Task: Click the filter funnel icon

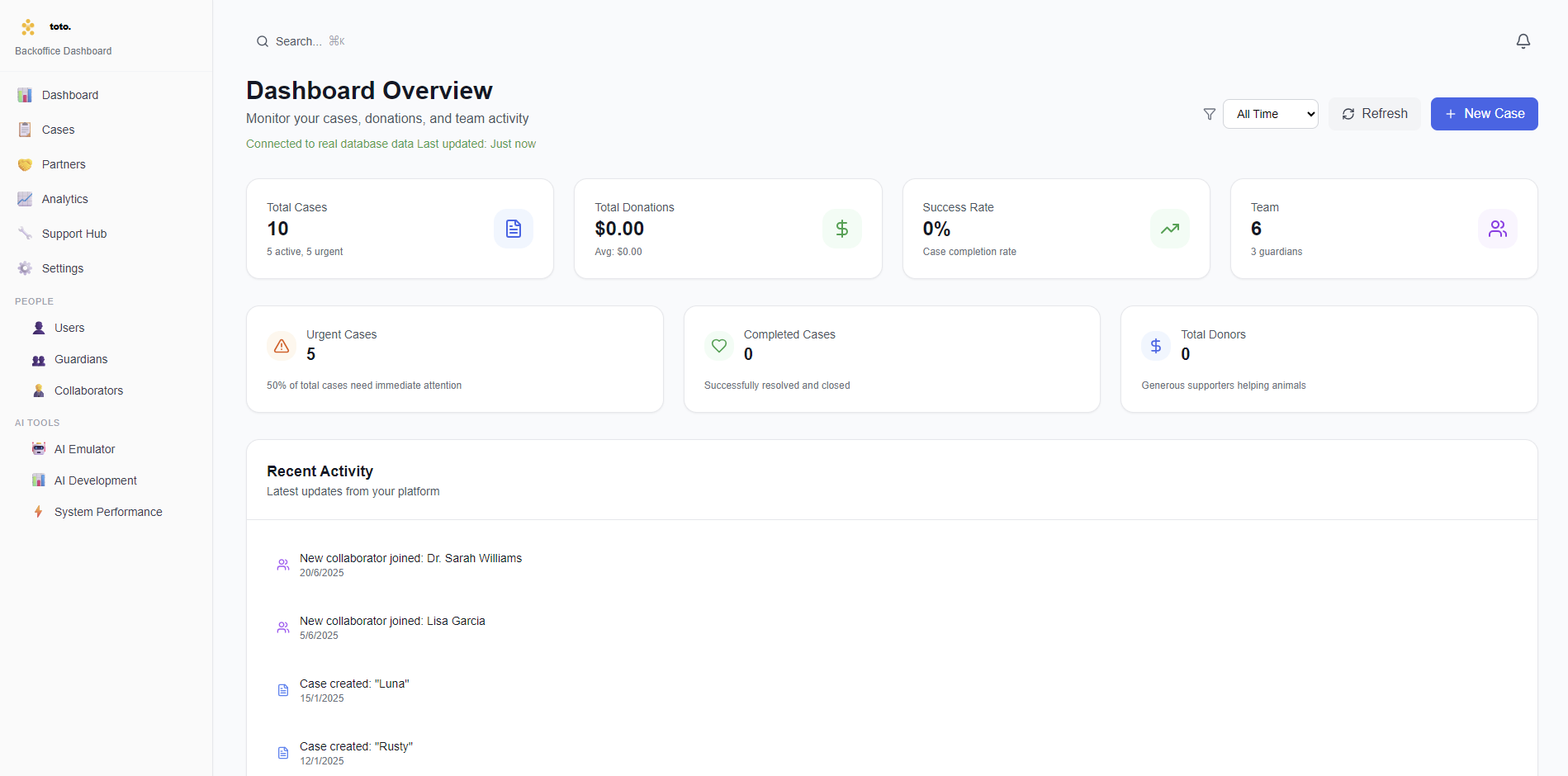Action: (x=1210, y=114)
